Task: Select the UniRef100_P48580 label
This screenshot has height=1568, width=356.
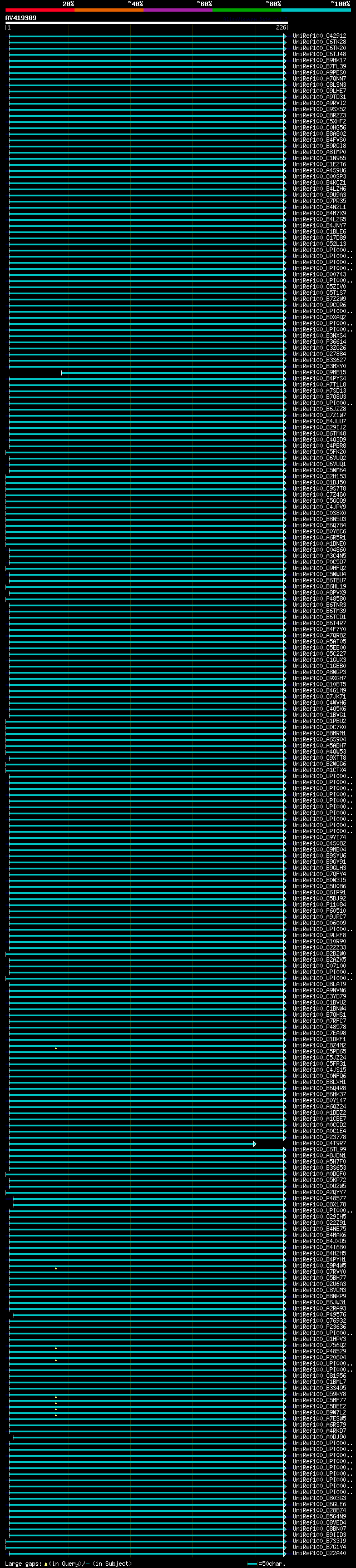Action: point(319,599)
